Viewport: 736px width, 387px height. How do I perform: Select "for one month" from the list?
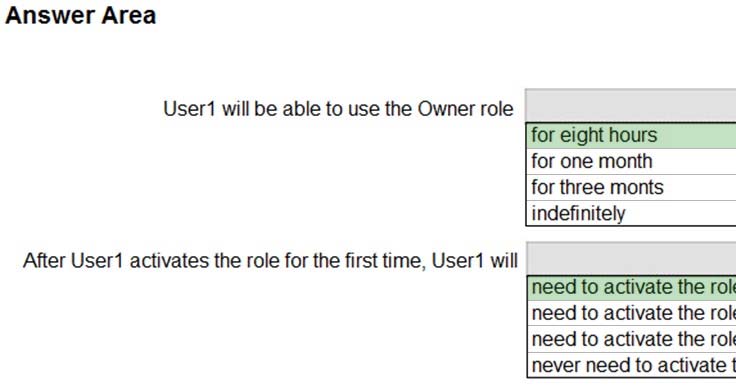[631, 162]
